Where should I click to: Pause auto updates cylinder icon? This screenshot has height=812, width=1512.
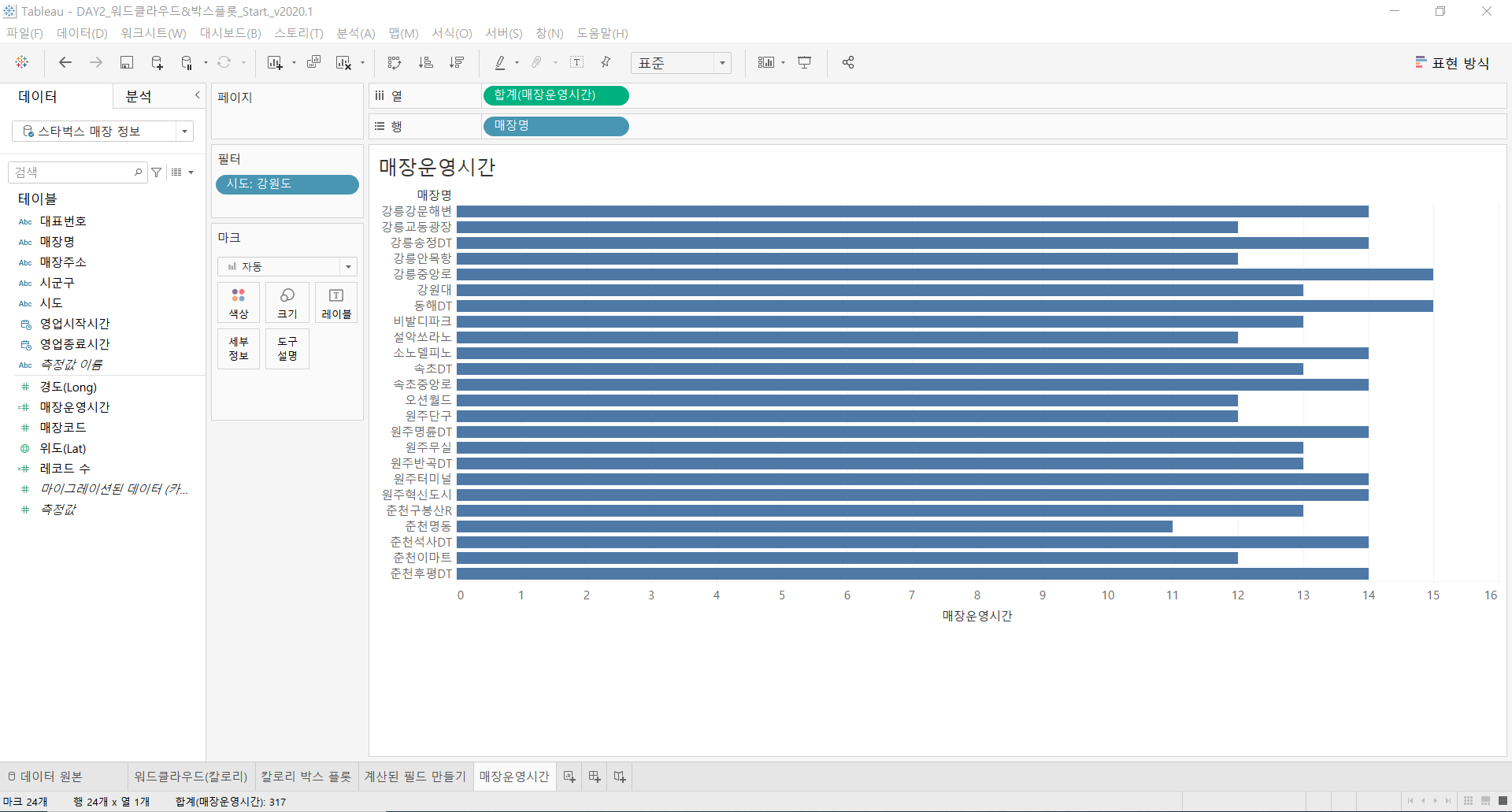187,62
